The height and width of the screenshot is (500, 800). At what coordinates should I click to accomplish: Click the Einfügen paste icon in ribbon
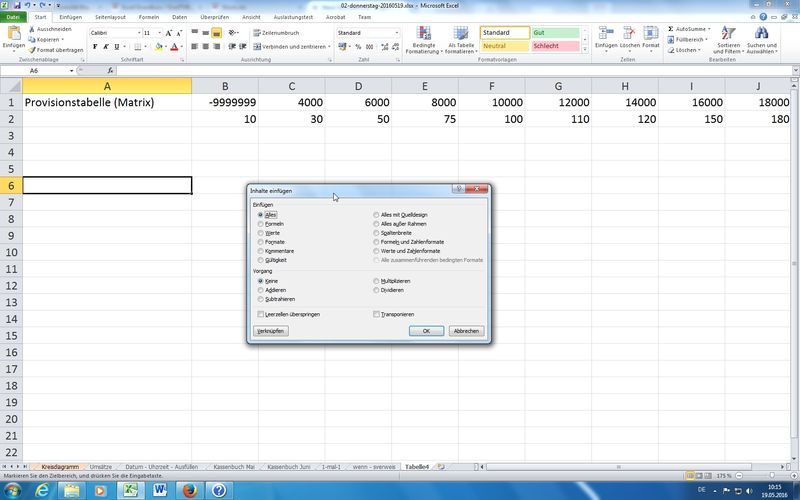[14, 38]
